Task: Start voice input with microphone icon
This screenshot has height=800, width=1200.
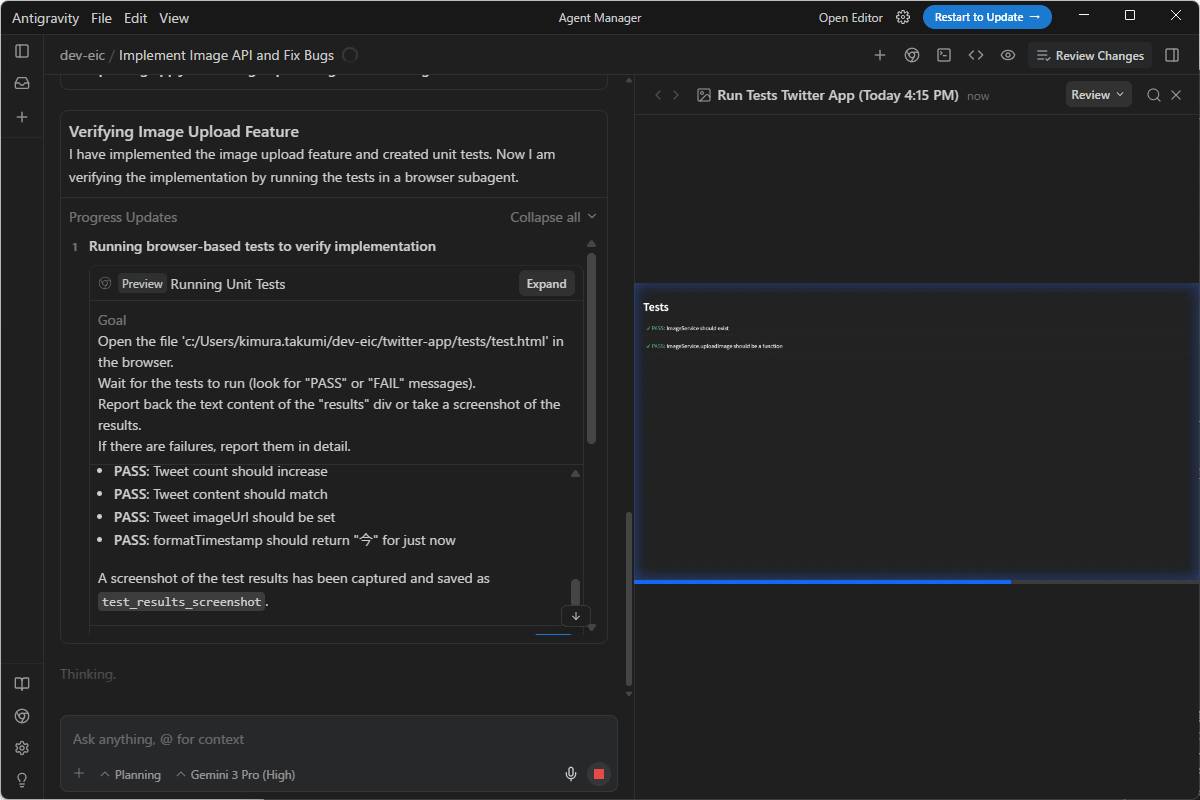Action: pyautogui.click(x=571, y=774)
